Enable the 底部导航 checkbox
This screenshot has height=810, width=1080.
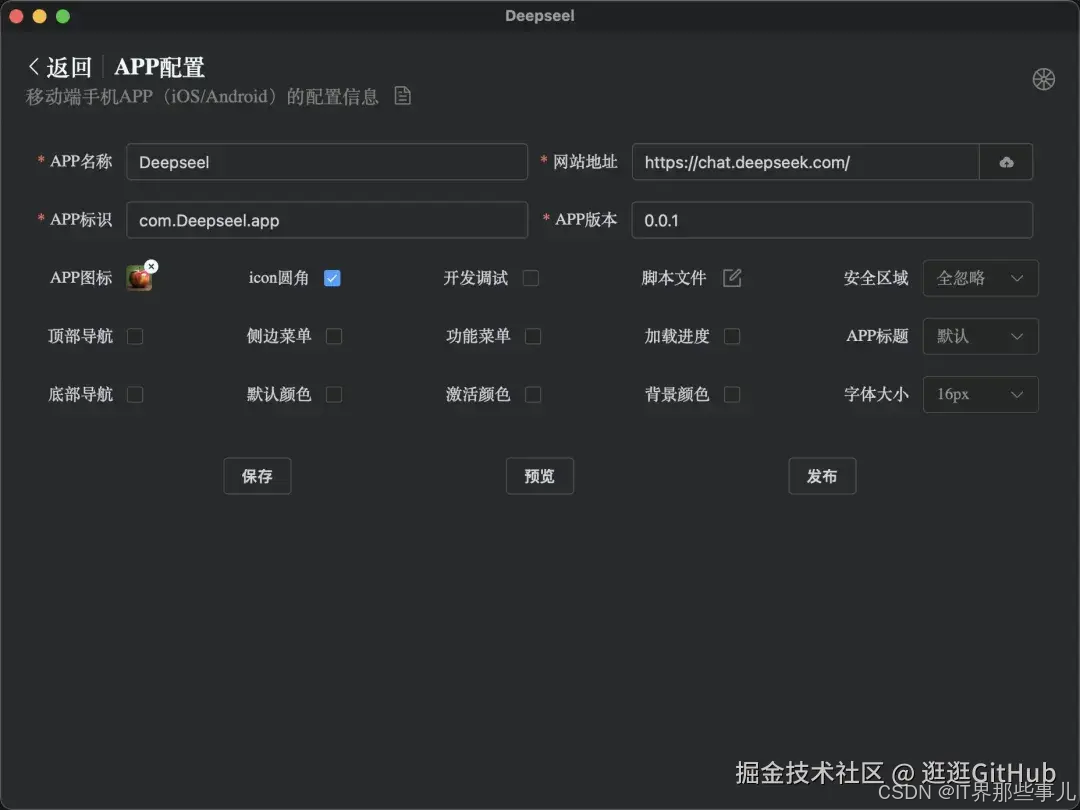[x=135, y=394]
